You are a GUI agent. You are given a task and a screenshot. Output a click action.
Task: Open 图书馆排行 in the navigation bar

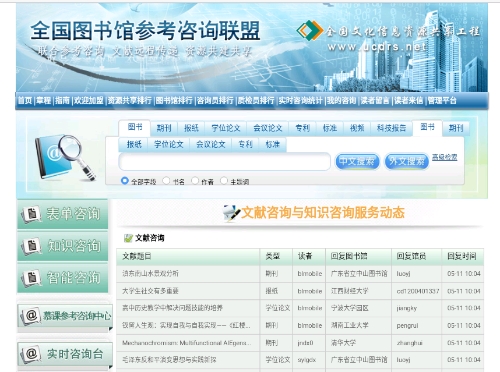(174, 100)
